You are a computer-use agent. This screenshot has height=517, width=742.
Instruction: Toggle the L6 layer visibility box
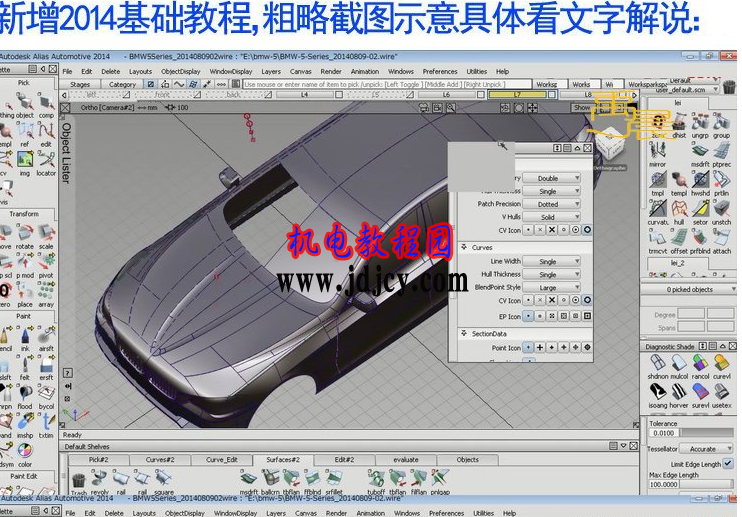point(481,95)
